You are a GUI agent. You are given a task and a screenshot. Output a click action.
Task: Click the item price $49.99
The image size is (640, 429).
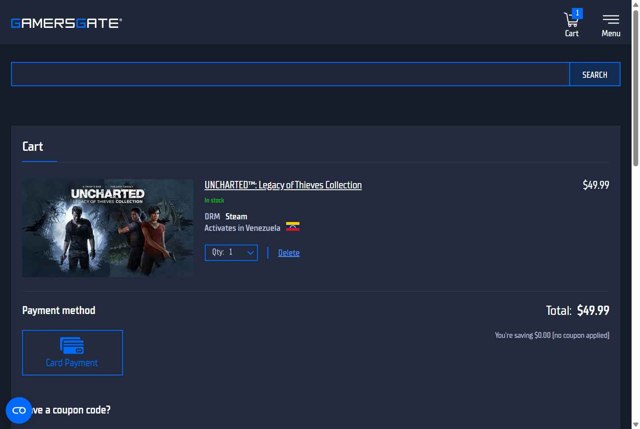tap(596, 185)
